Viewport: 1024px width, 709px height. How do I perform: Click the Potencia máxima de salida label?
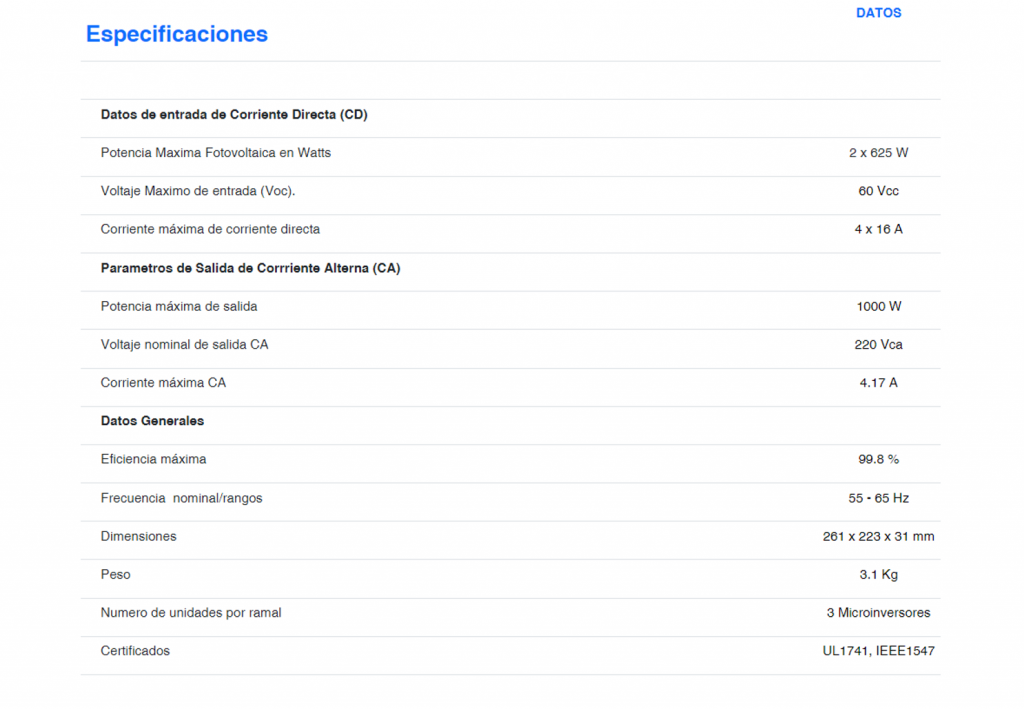[x=179, y=306]
